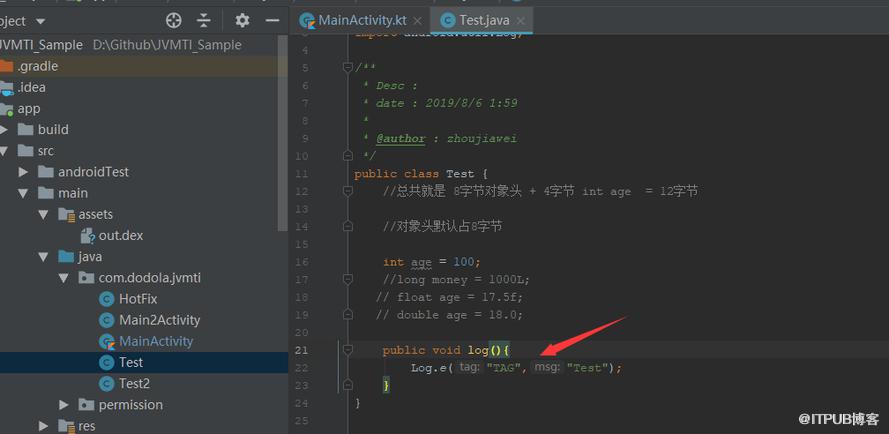Click the JVMTI_Sample project root name
The width and height of the screenshot is (889, 434).
coord(41,45)
